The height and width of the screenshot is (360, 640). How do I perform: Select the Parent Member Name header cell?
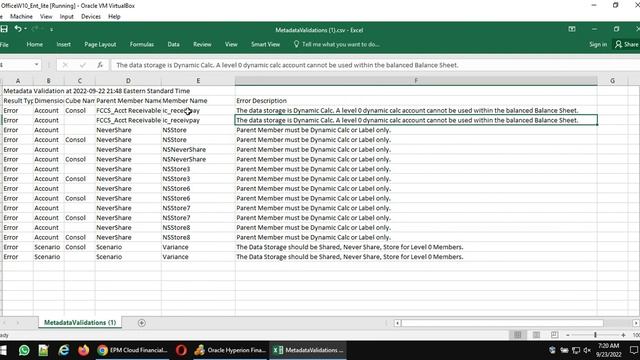[x=128, y=100]
